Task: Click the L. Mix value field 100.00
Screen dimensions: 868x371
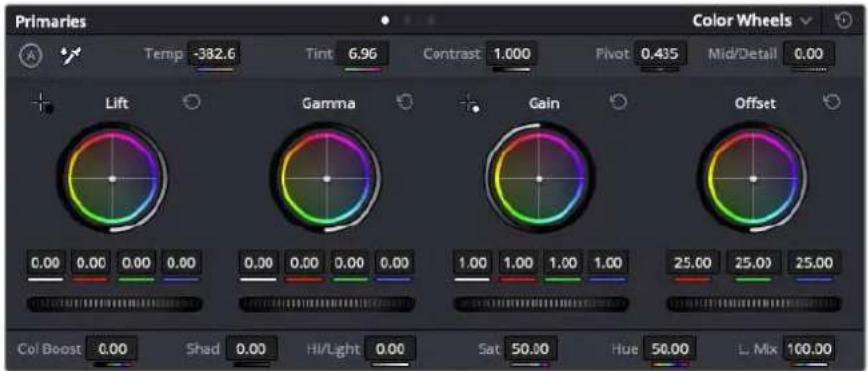Action: point(809,349)
